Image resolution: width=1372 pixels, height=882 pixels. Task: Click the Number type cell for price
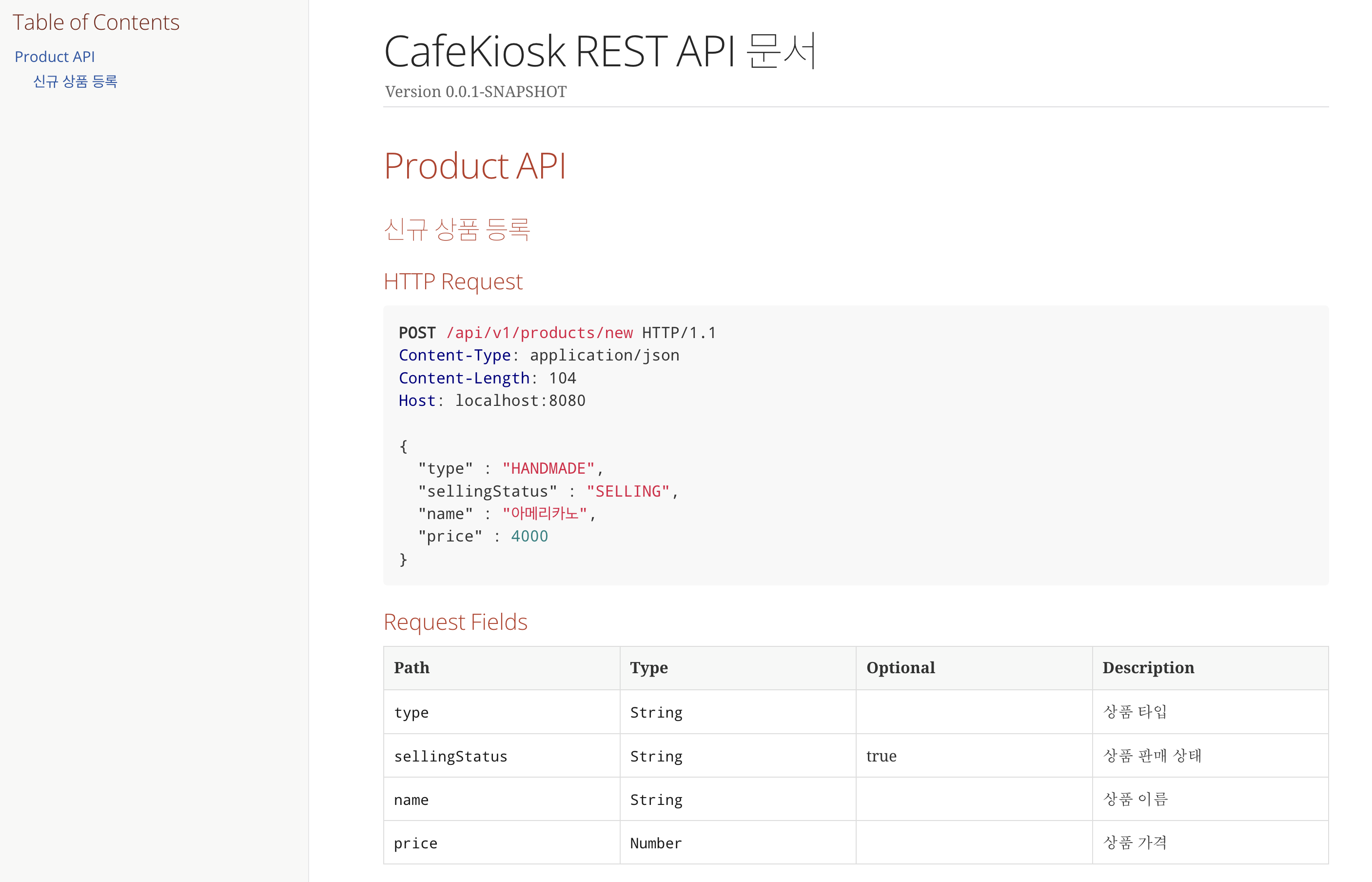point(655,843)
